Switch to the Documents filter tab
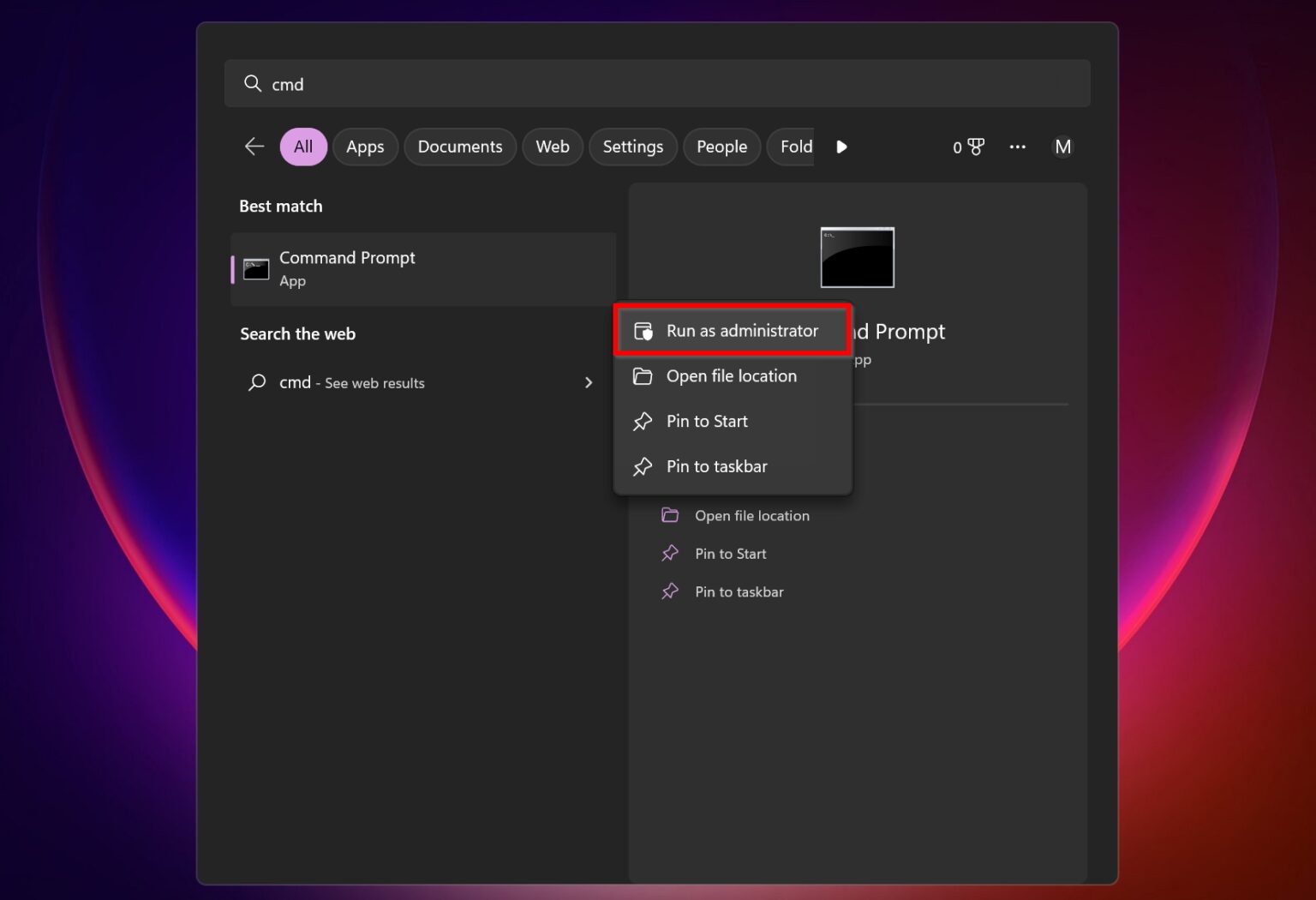Screen dimensions: 1316x900 click(x=460, y=147)
